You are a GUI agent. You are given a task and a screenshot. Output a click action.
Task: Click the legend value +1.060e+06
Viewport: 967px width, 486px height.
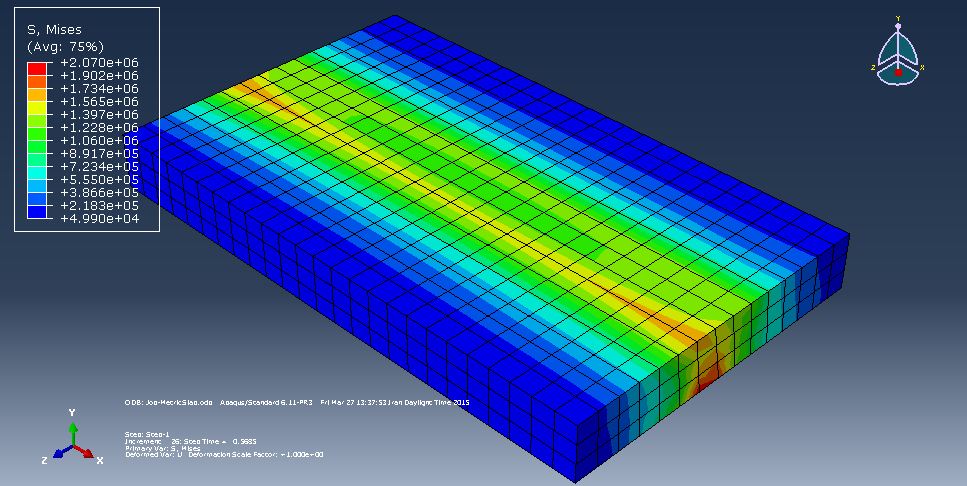point(99,141)
